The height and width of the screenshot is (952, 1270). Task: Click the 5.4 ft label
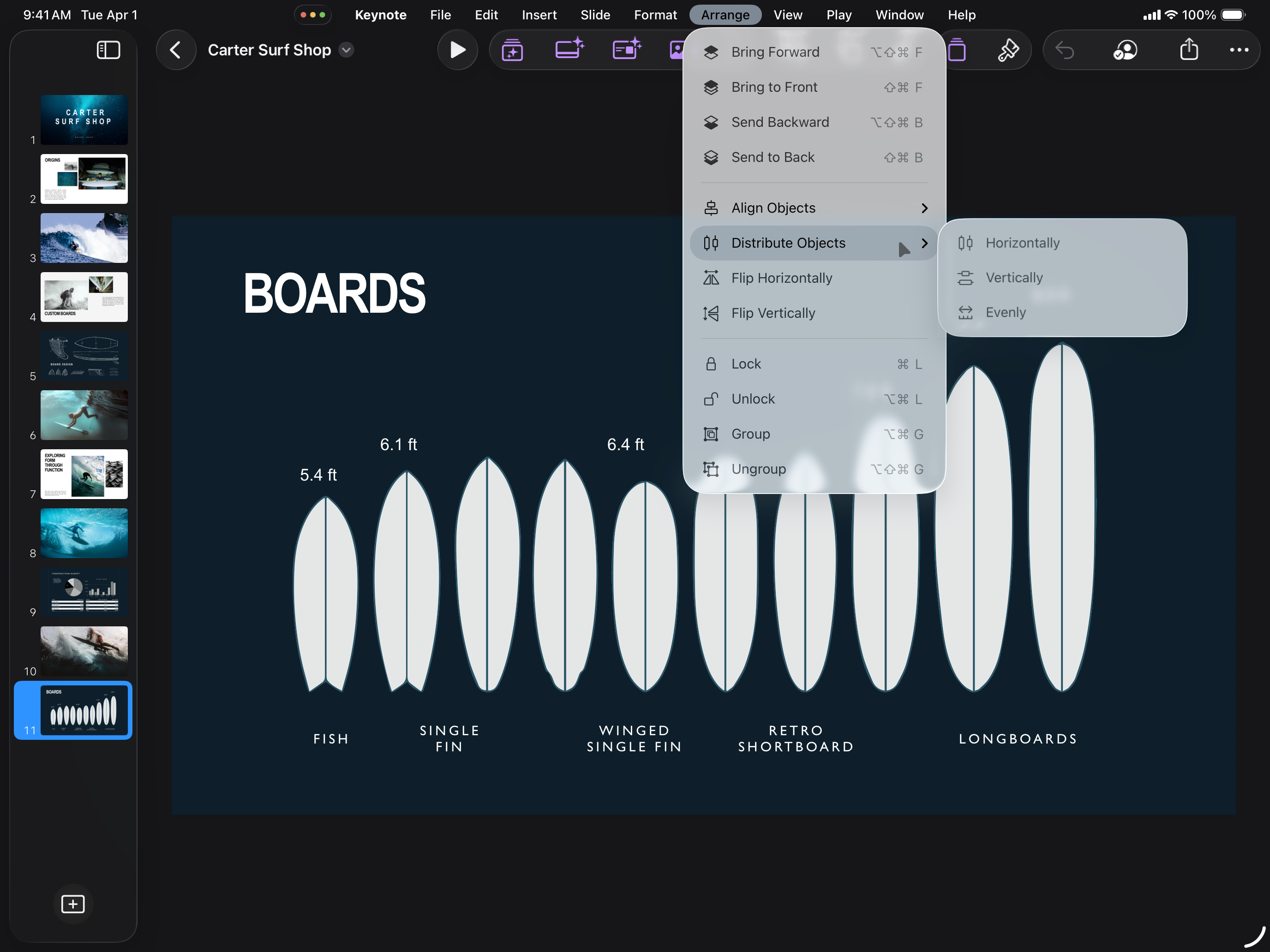click(x=318, y=475)
